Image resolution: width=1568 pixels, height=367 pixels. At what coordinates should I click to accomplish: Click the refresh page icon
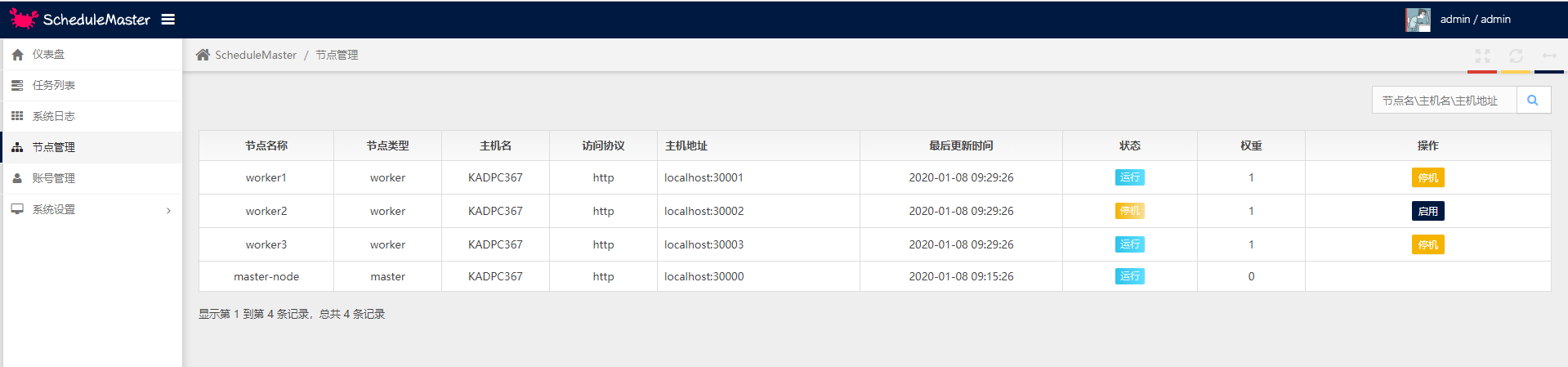click(x=1516, y=56)
